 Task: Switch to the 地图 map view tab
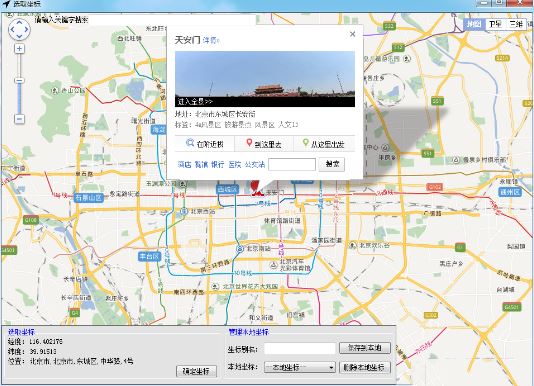pos(474,24)
